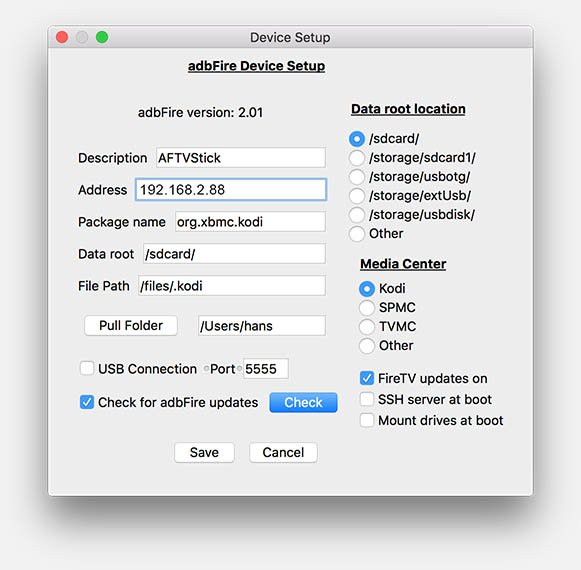Click the adbFire version: 2.01 text
The width and height of the screenshot is (581, 570).
coord(200,113)
